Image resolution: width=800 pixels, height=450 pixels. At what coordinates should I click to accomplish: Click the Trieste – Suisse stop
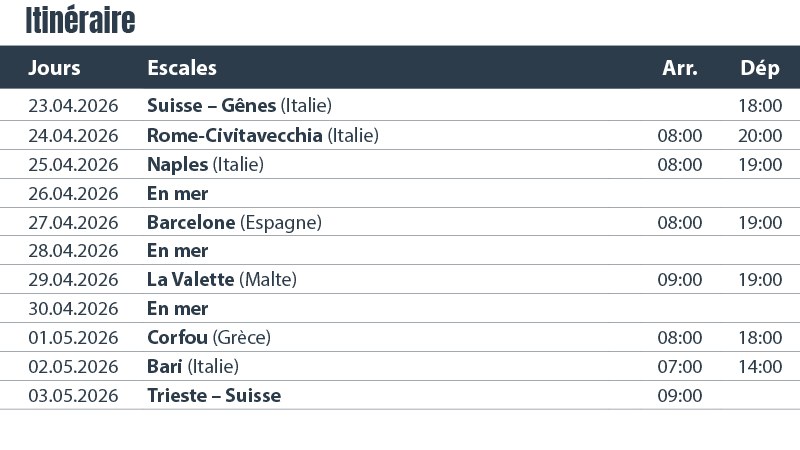tap(214, 396)
